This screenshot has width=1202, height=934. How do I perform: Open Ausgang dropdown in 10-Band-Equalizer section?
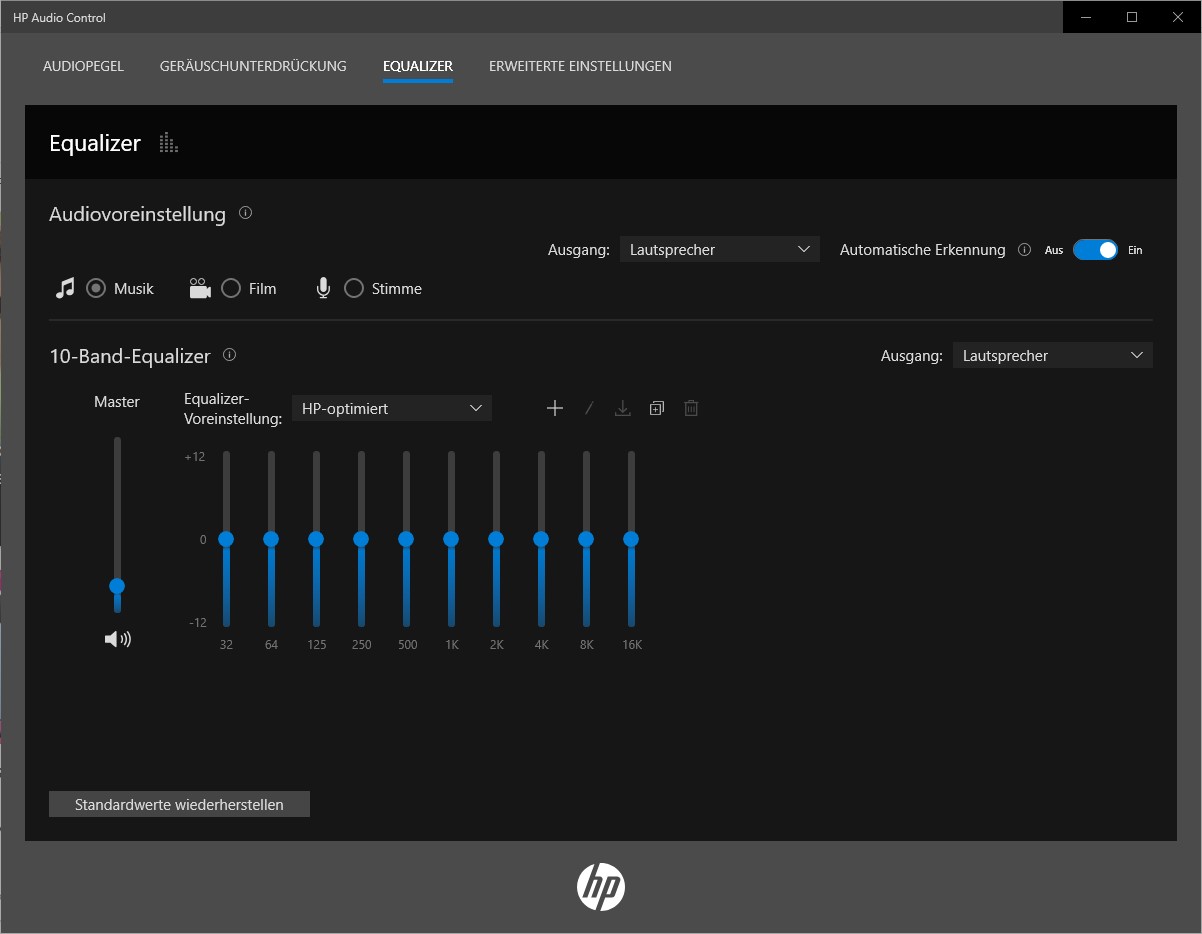(x=1053, y=355)
